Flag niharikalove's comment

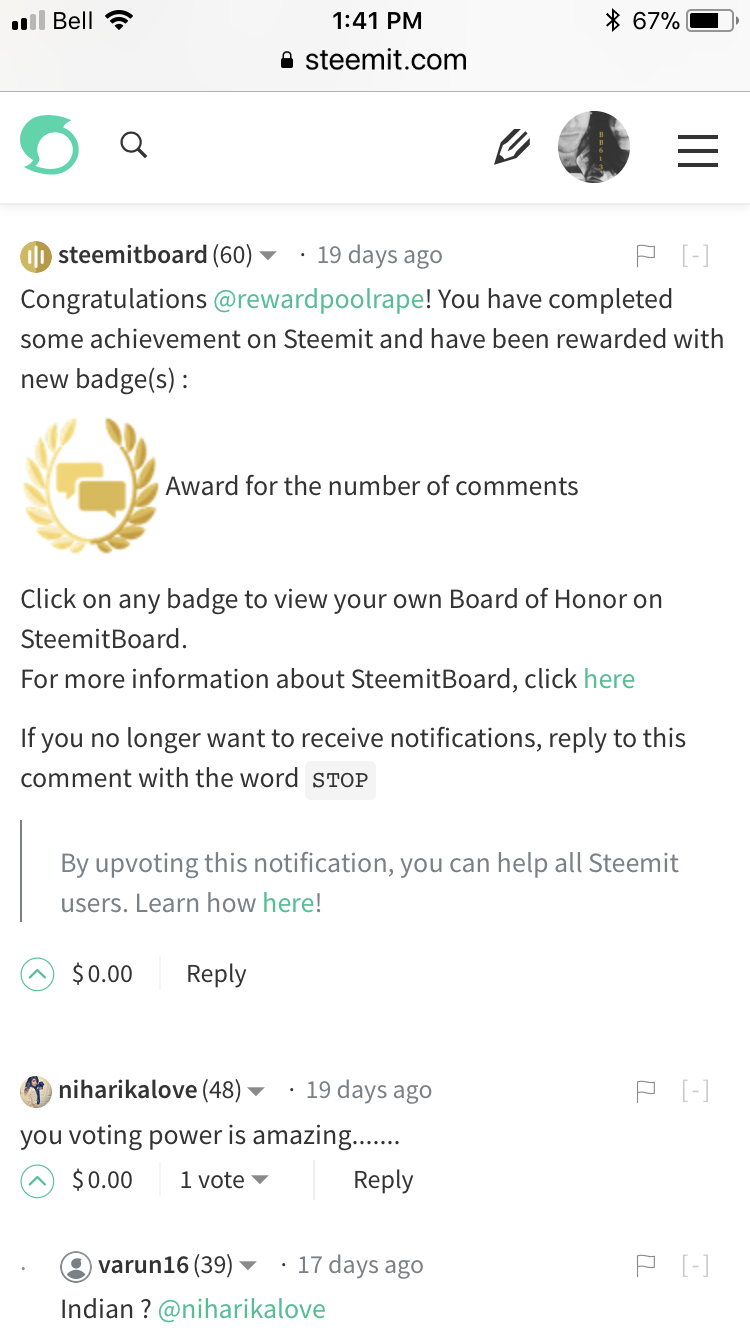pos(646,1091)
